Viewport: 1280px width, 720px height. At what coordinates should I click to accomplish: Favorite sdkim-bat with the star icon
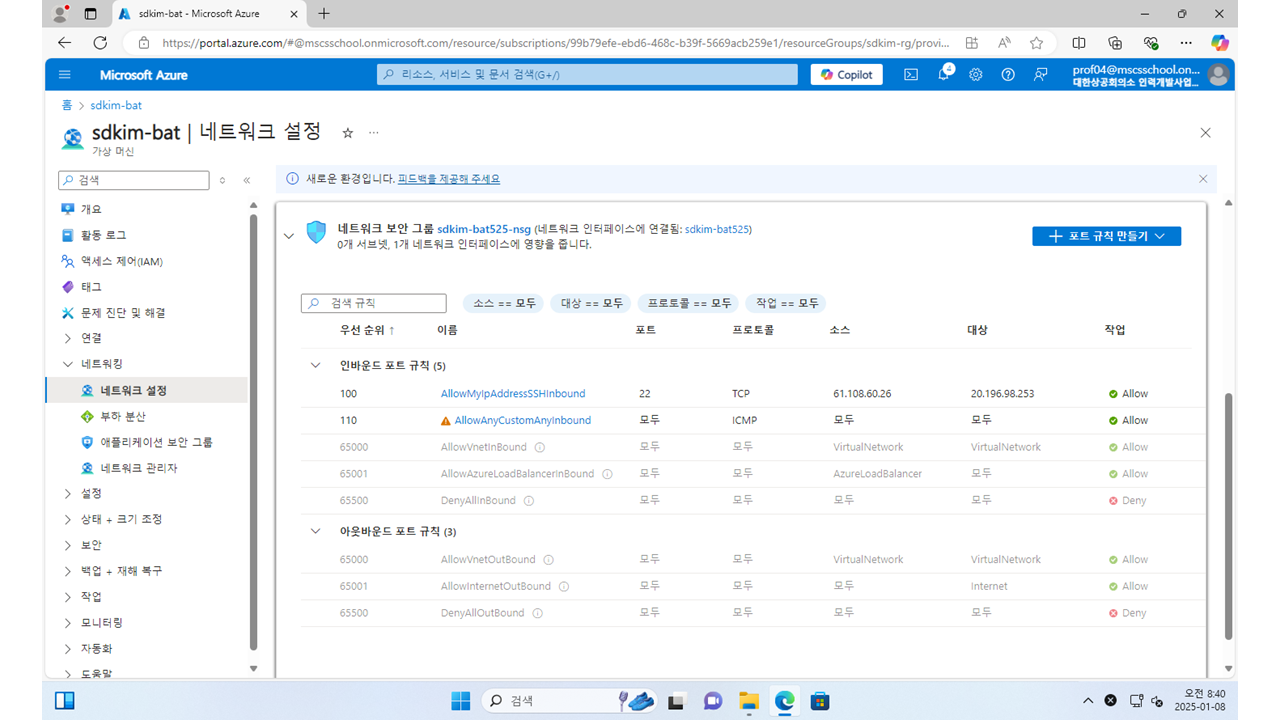348,133
